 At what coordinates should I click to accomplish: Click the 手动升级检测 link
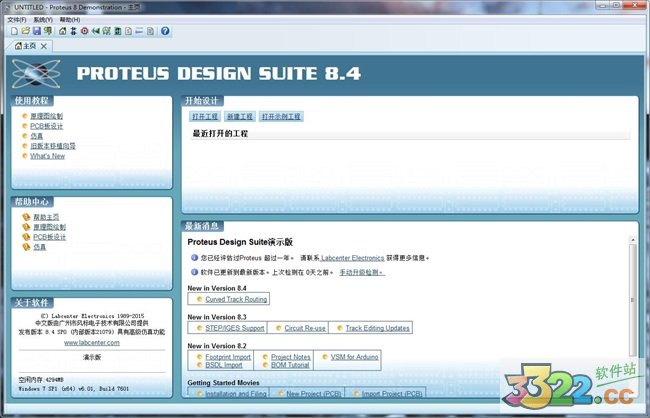362,272
